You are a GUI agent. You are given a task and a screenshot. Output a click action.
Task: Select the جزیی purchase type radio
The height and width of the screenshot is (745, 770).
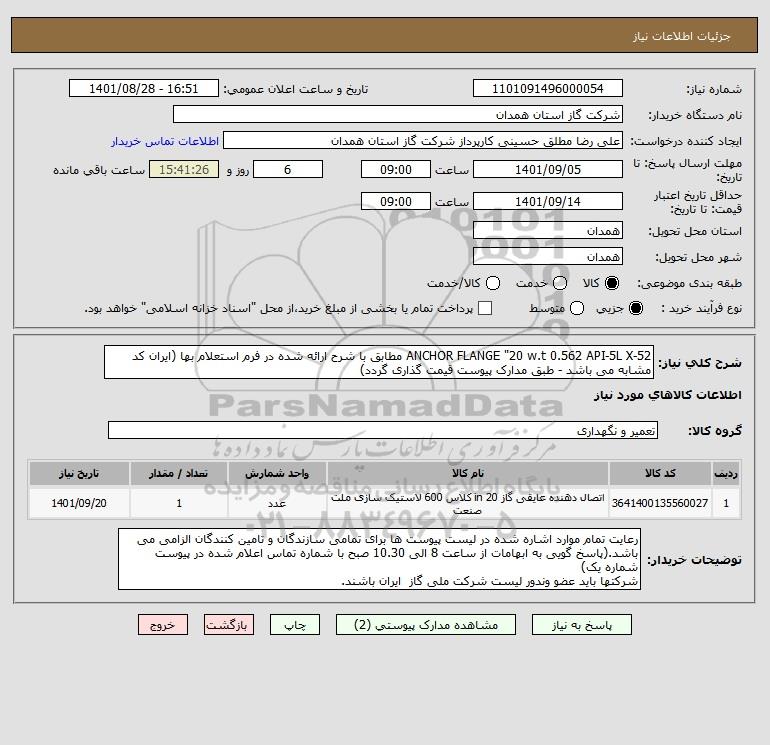pyautogui.click(x=635, y=308)
